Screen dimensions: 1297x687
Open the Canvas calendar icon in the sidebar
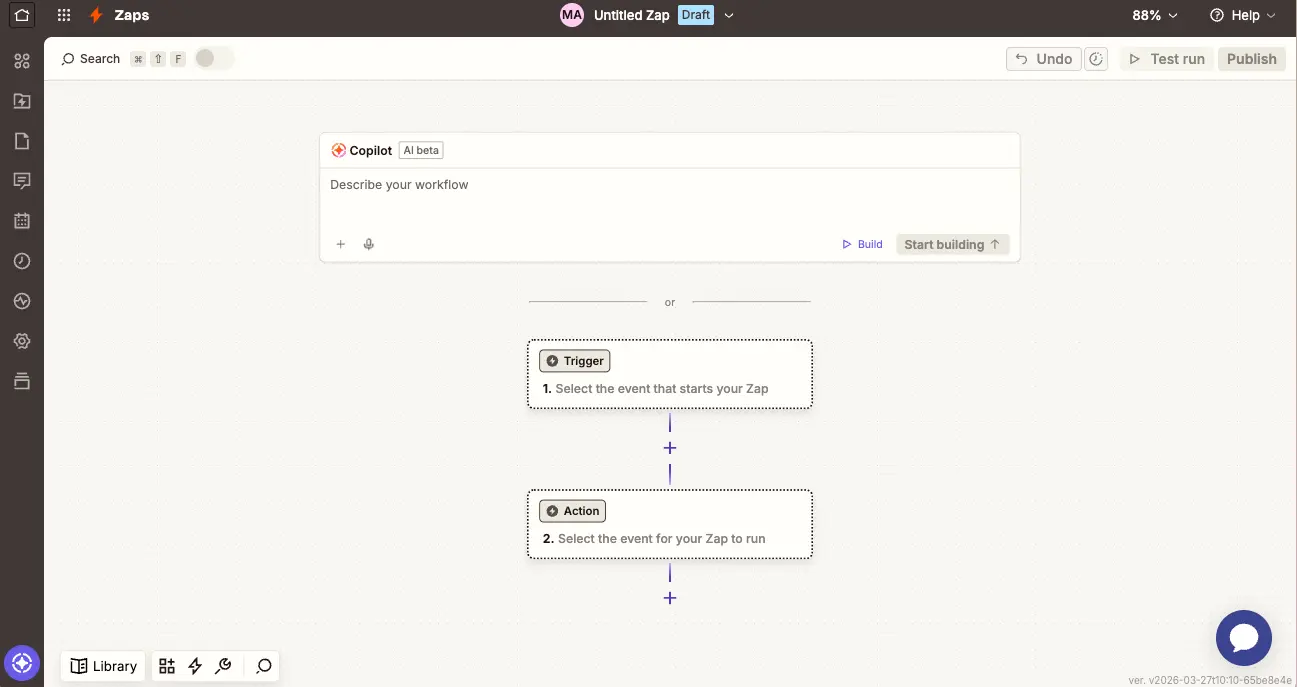(22, 220)
